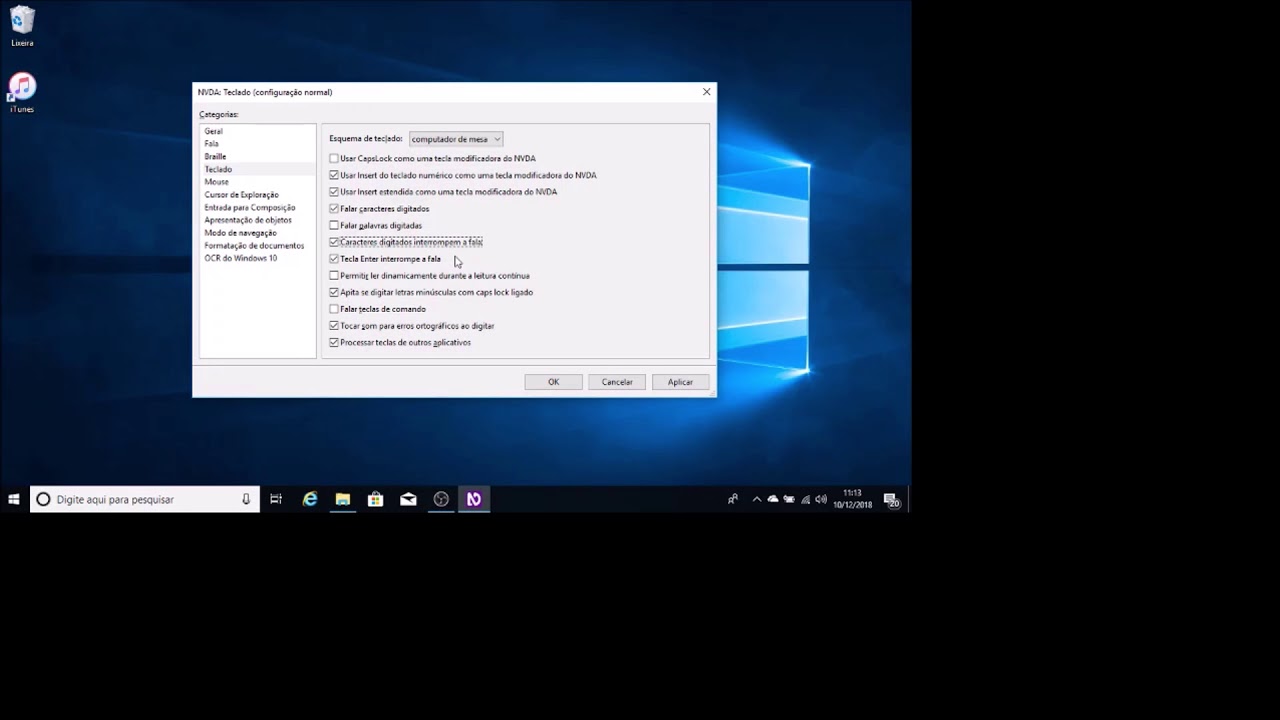Open the iTunes desktop shortcut
The image size is (1280, 720).
(22, 93)
